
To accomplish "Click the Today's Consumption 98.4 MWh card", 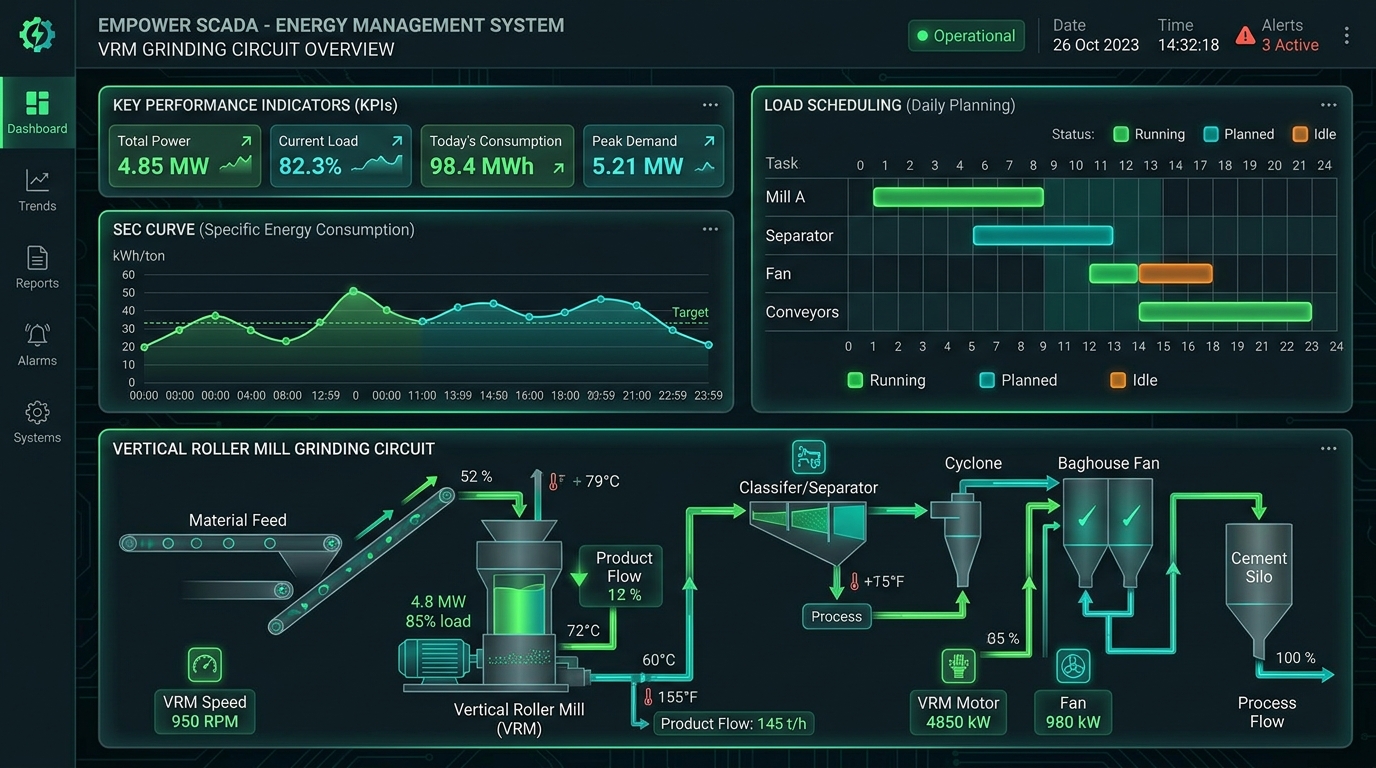I will click(497, 156).
